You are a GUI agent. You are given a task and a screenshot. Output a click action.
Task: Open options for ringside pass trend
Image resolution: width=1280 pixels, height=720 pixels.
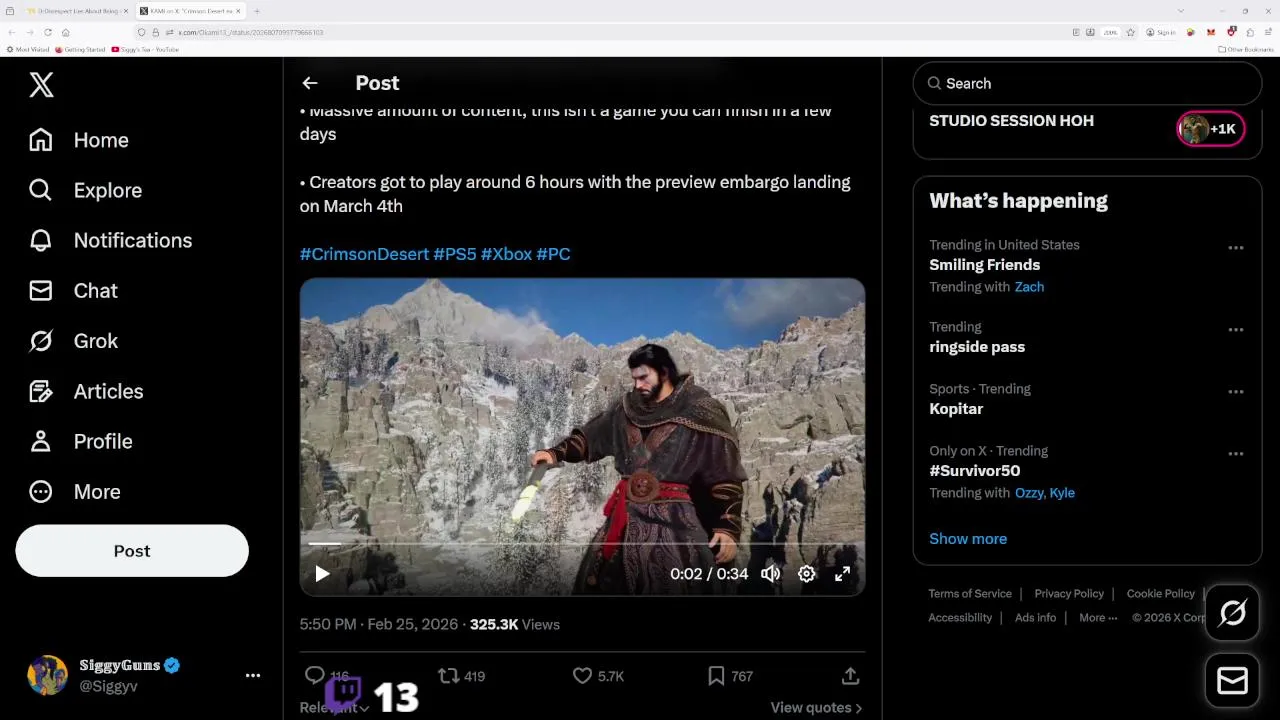coord(1236,330)
